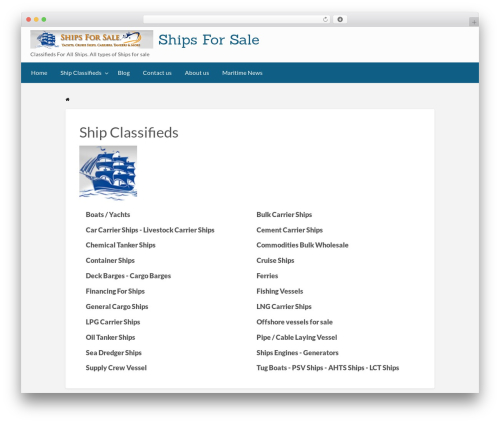Screen dimensions: 500x423
Task: Open the Commodities Bulk Wholesale category
Action: pyautogui.click(x=302, y=245)
